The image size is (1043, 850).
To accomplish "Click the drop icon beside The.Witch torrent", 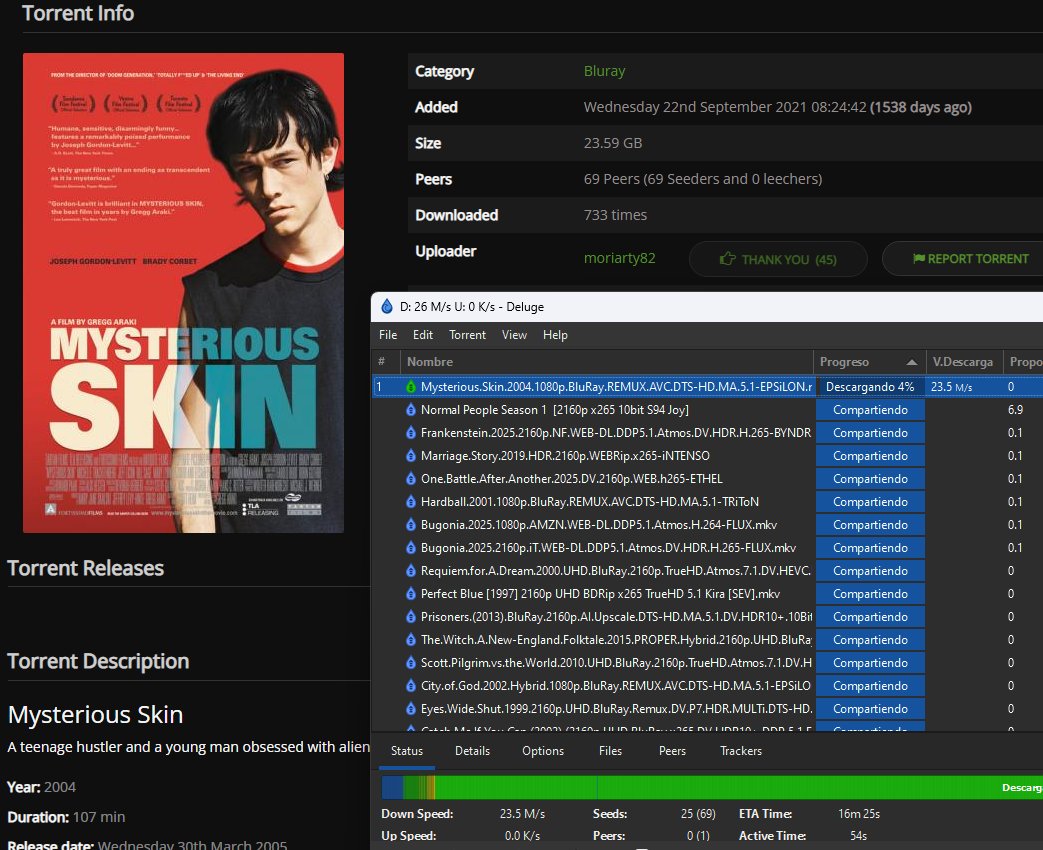I will click(x=411, y=640).
